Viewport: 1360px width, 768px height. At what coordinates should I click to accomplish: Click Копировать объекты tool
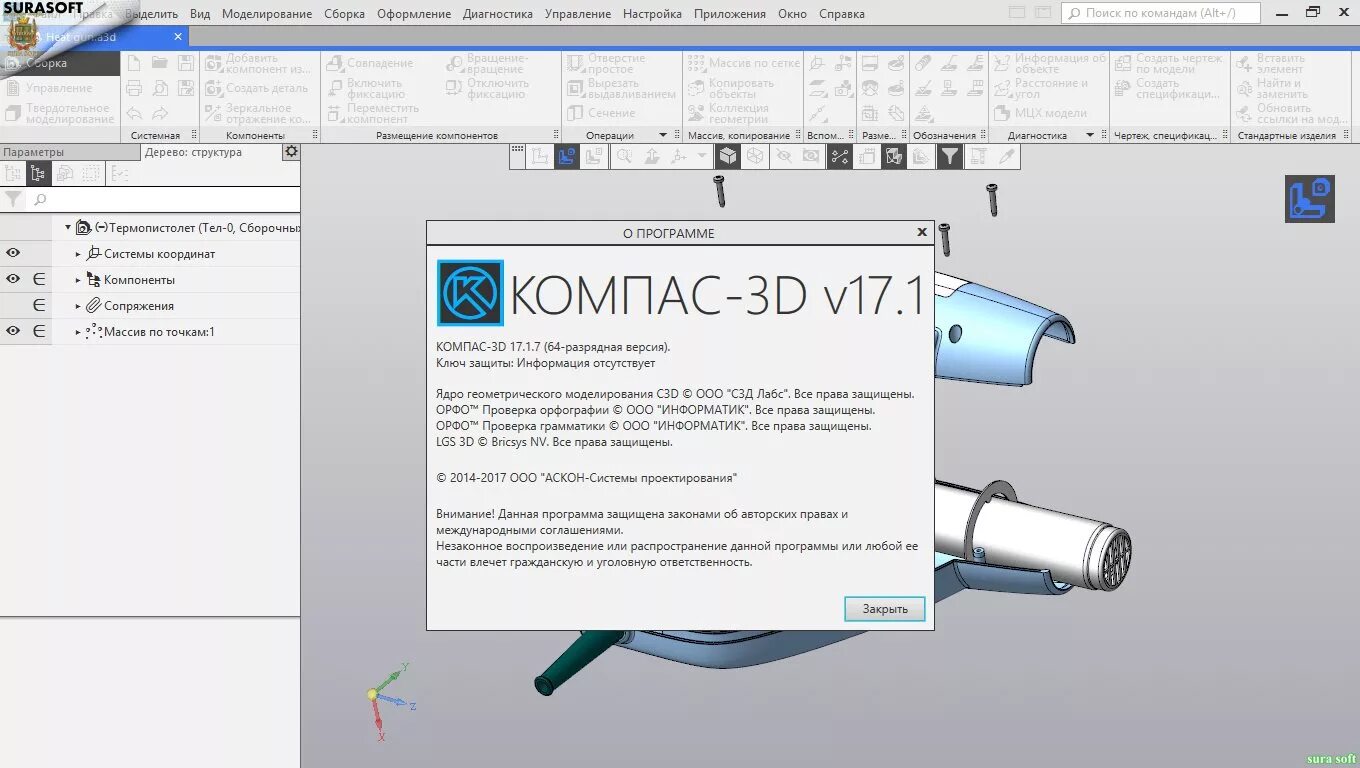click(x=732, y=88)
